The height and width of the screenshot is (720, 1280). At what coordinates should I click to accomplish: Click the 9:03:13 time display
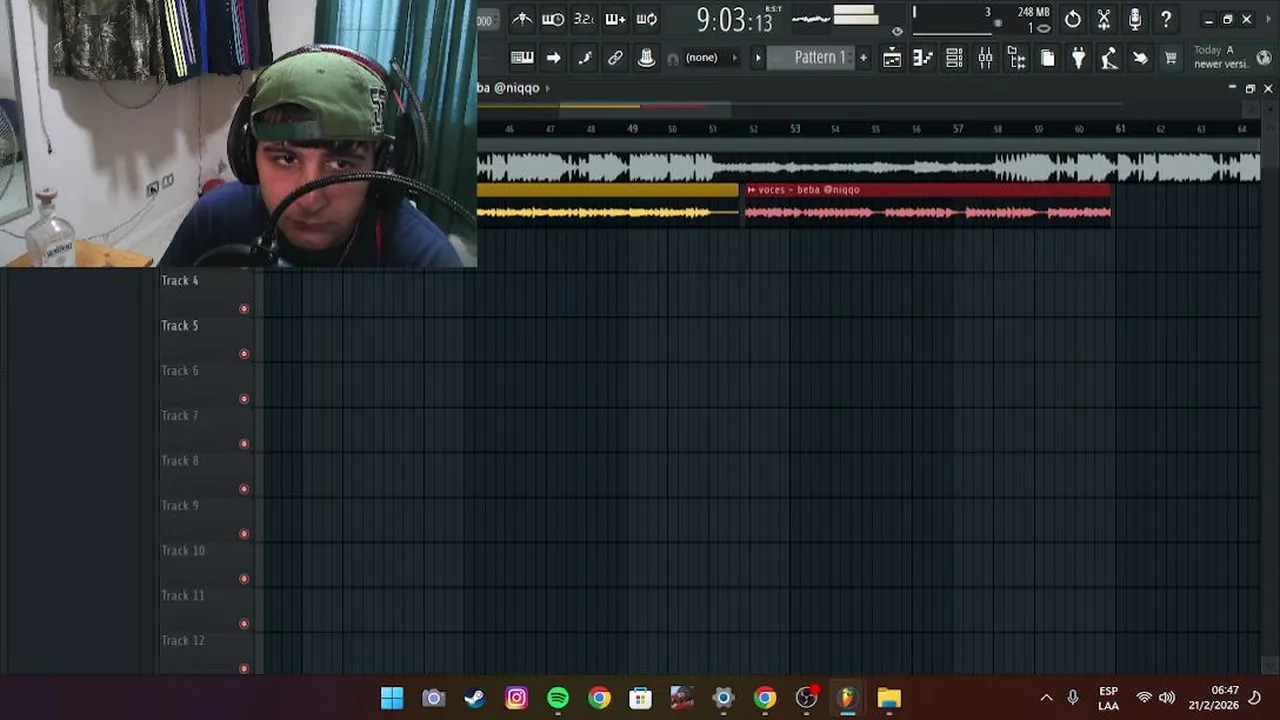coord(735,20)
